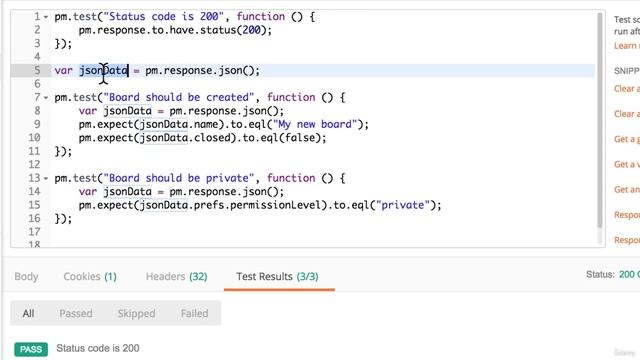Insert the 'Get an...' snippet
Screen dimensions: 640x360
(627, 190)
